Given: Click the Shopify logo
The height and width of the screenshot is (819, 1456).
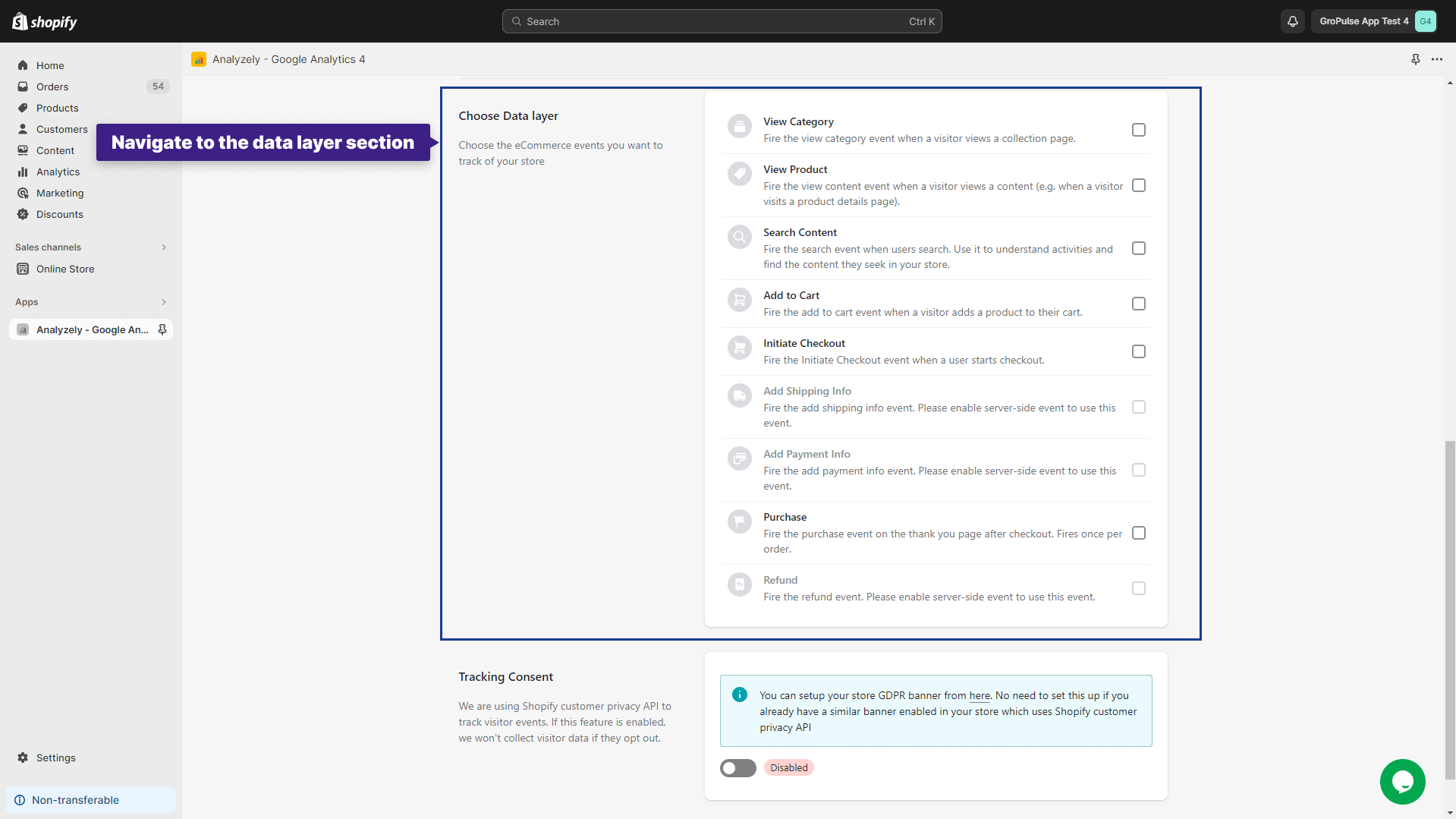Looking at the screenshot, I should [45, 21].
